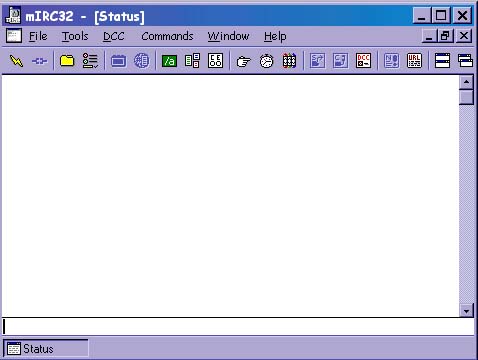Open the Timer clock icon
This screenshot has width=478, height=360.
tap(266, 61)
